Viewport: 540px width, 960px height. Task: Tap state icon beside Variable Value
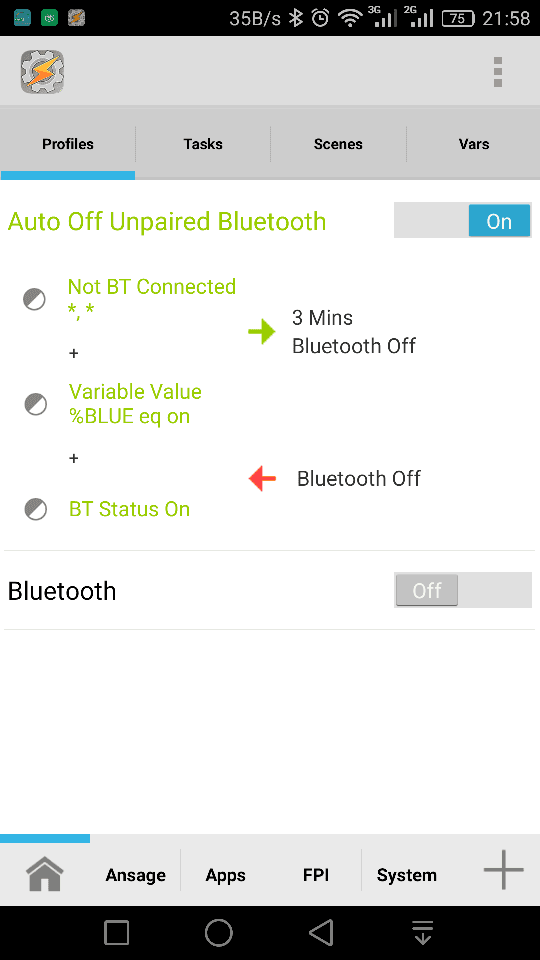tap(36, 404)
